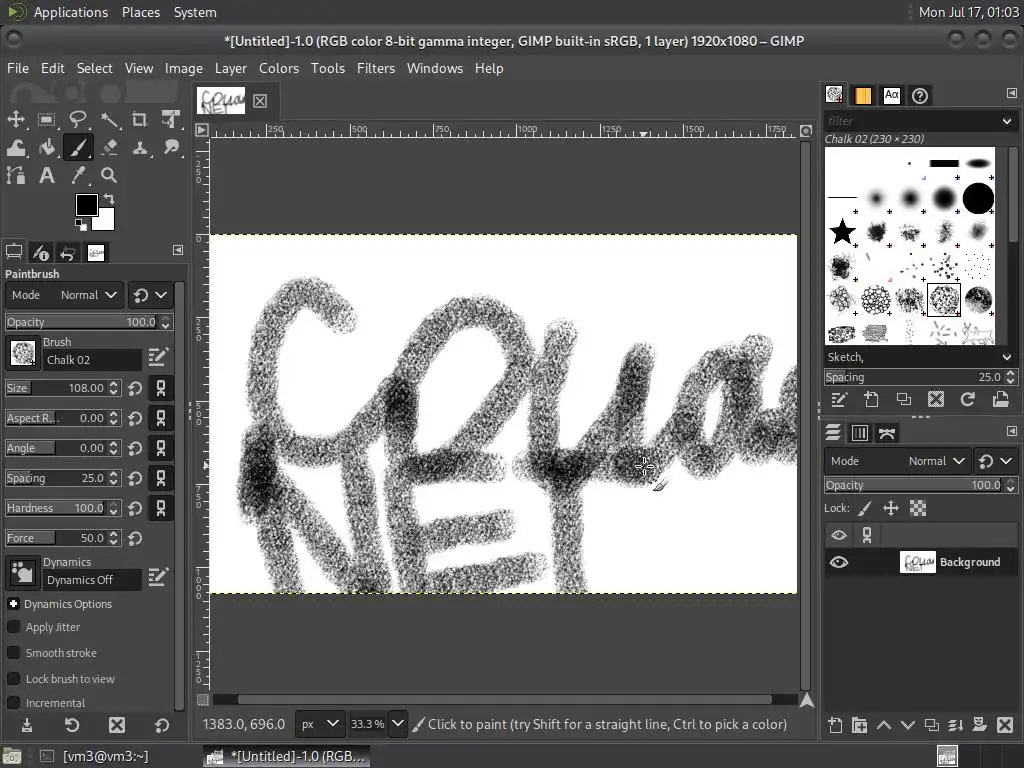Save tool preset at bottom left

pyautogui.click(x=27, y=725)
